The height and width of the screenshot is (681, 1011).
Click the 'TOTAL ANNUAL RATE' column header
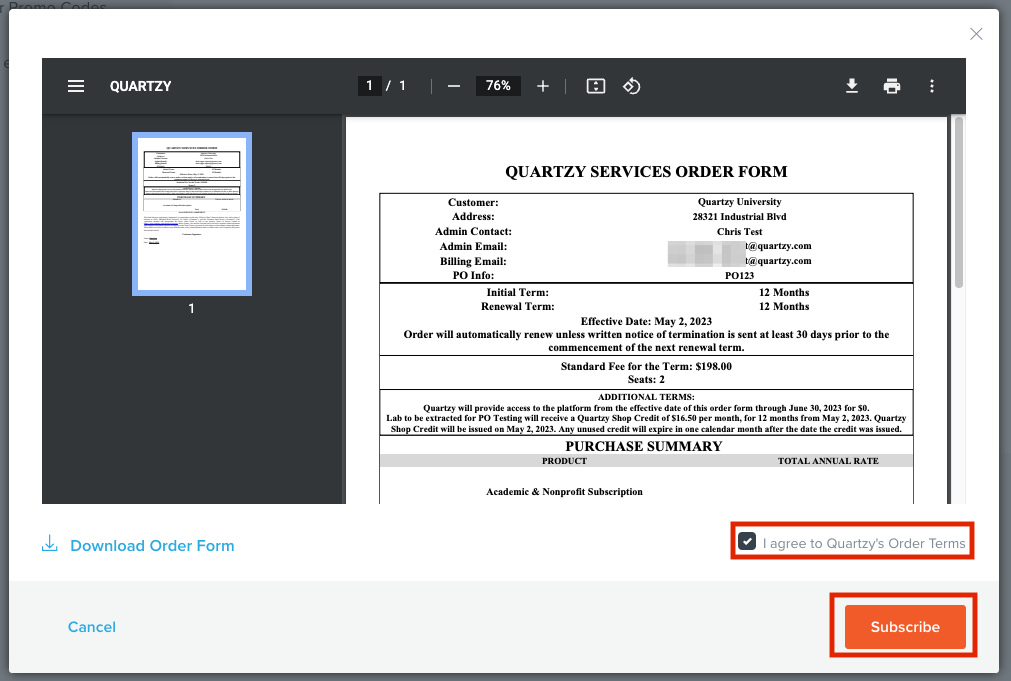point(828,461)
